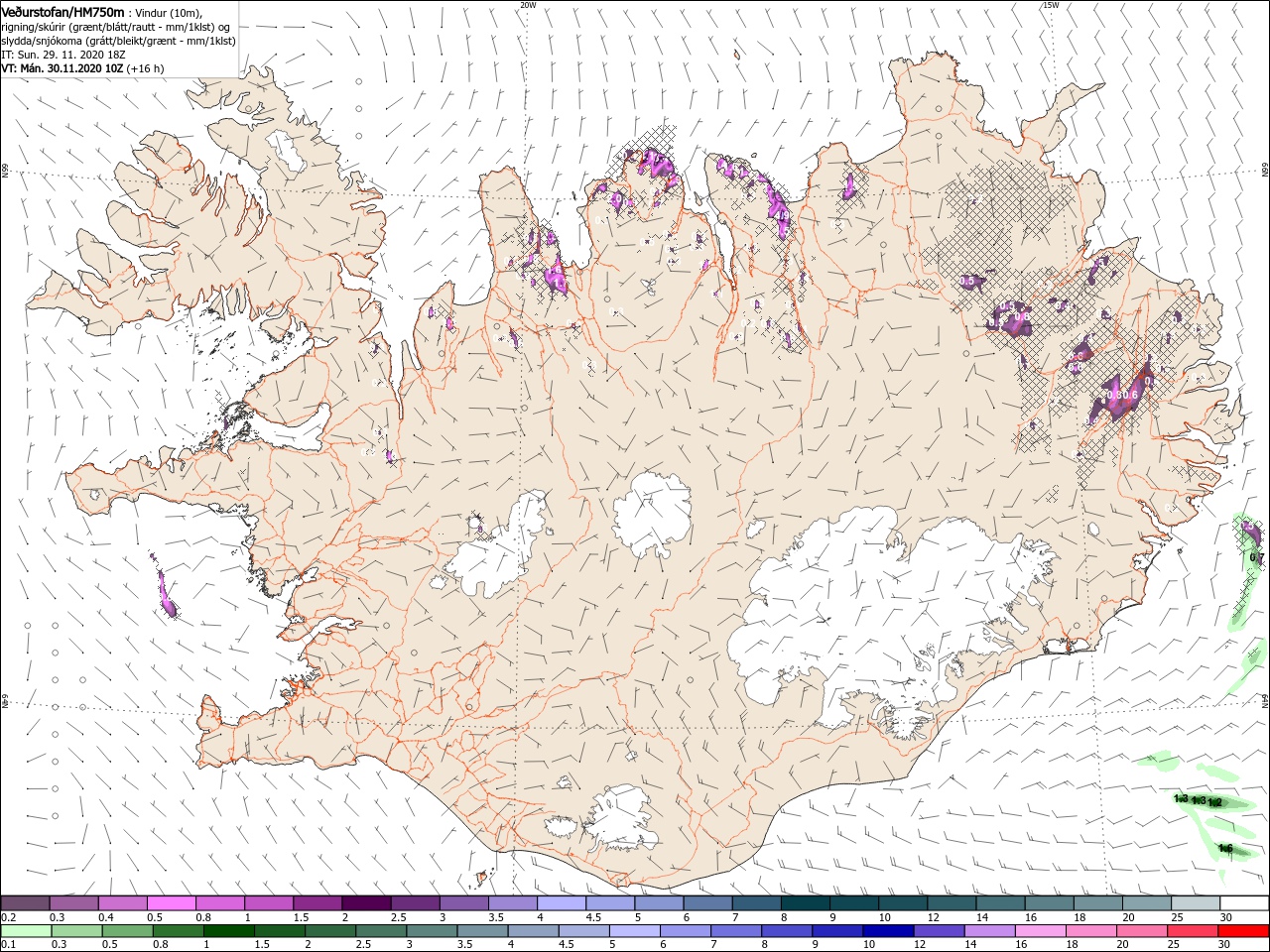
Task: Click the Mýrdalsjökull glacier near south coast
Action: 623,818
